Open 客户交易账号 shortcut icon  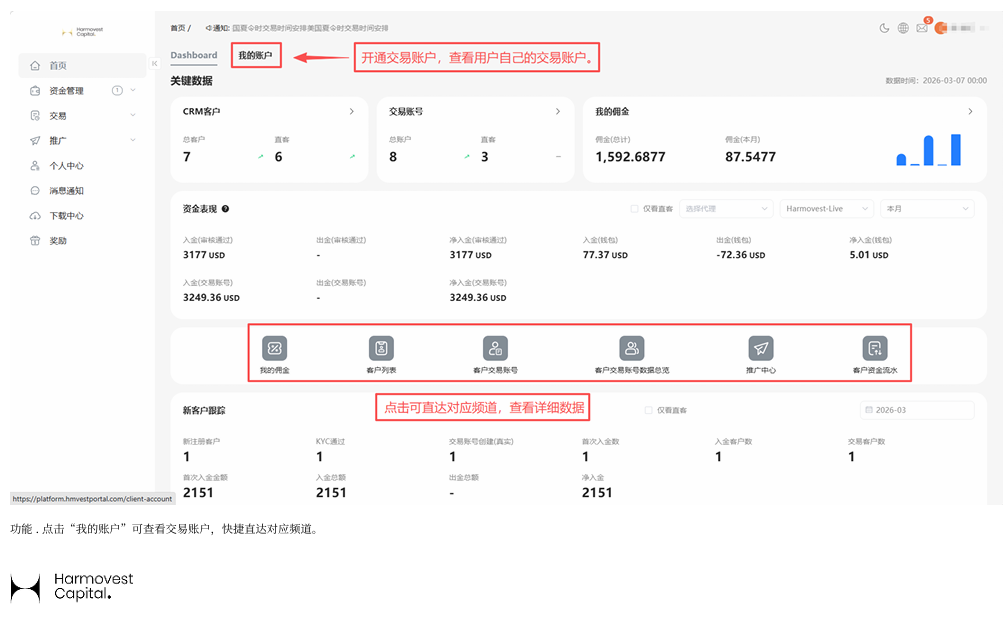[495, 349]
